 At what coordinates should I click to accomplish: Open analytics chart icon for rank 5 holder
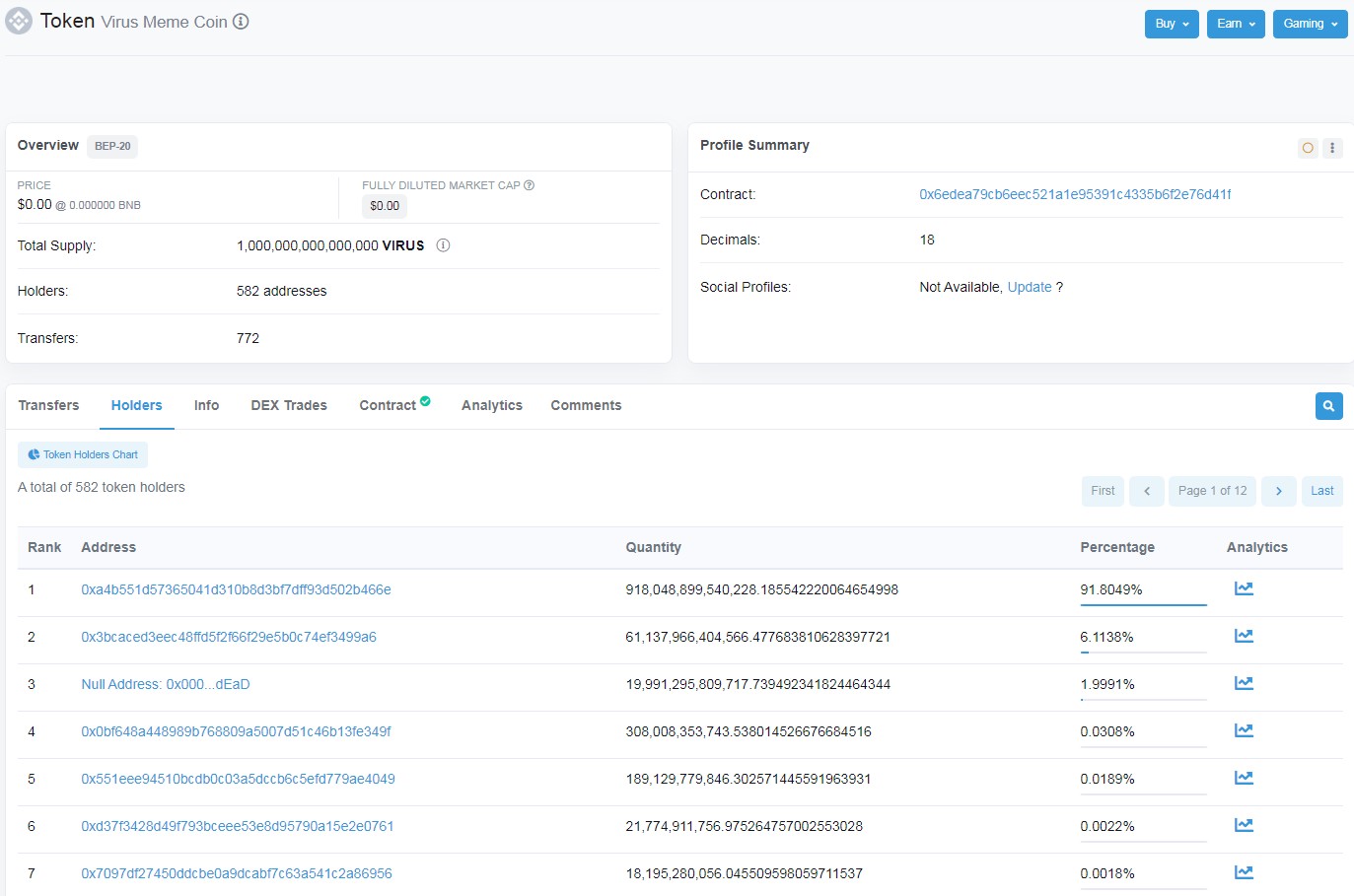[x=1244, y=778]
